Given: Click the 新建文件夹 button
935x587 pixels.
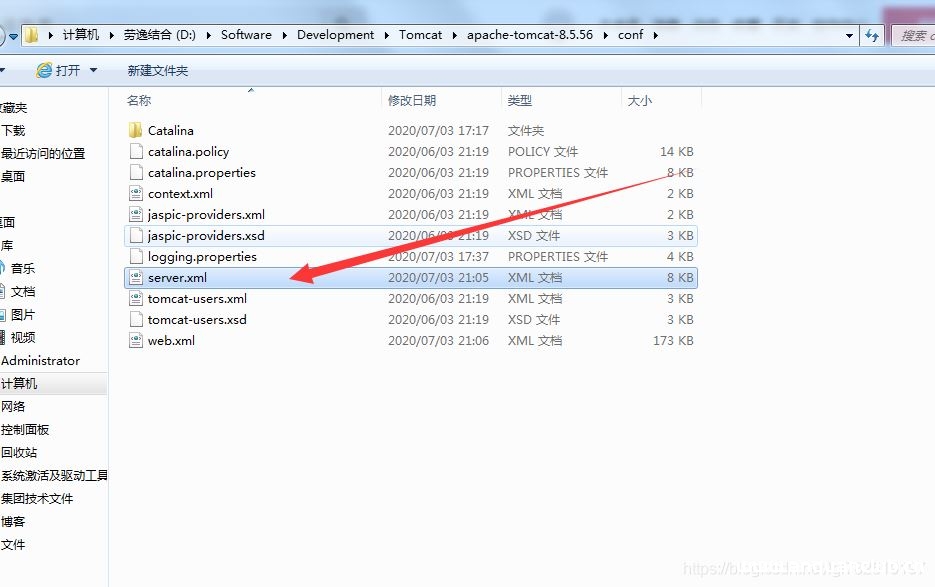Looking at the screenshot, I should click(157, 70).
